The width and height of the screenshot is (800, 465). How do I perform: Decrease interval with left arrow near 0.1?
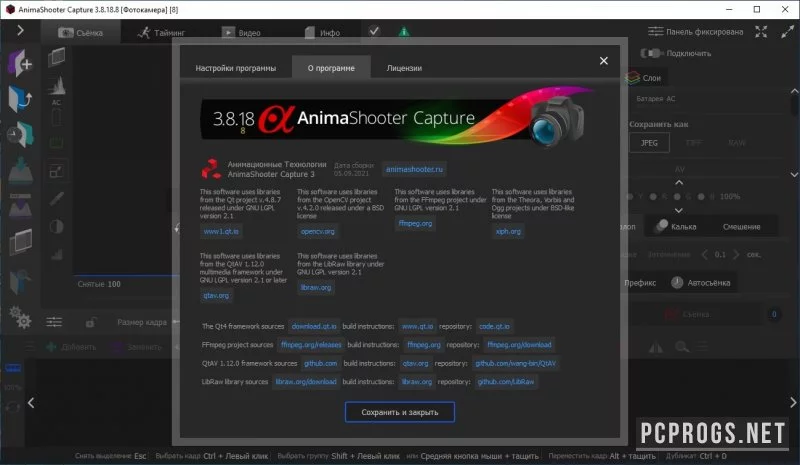coord(705,254)
